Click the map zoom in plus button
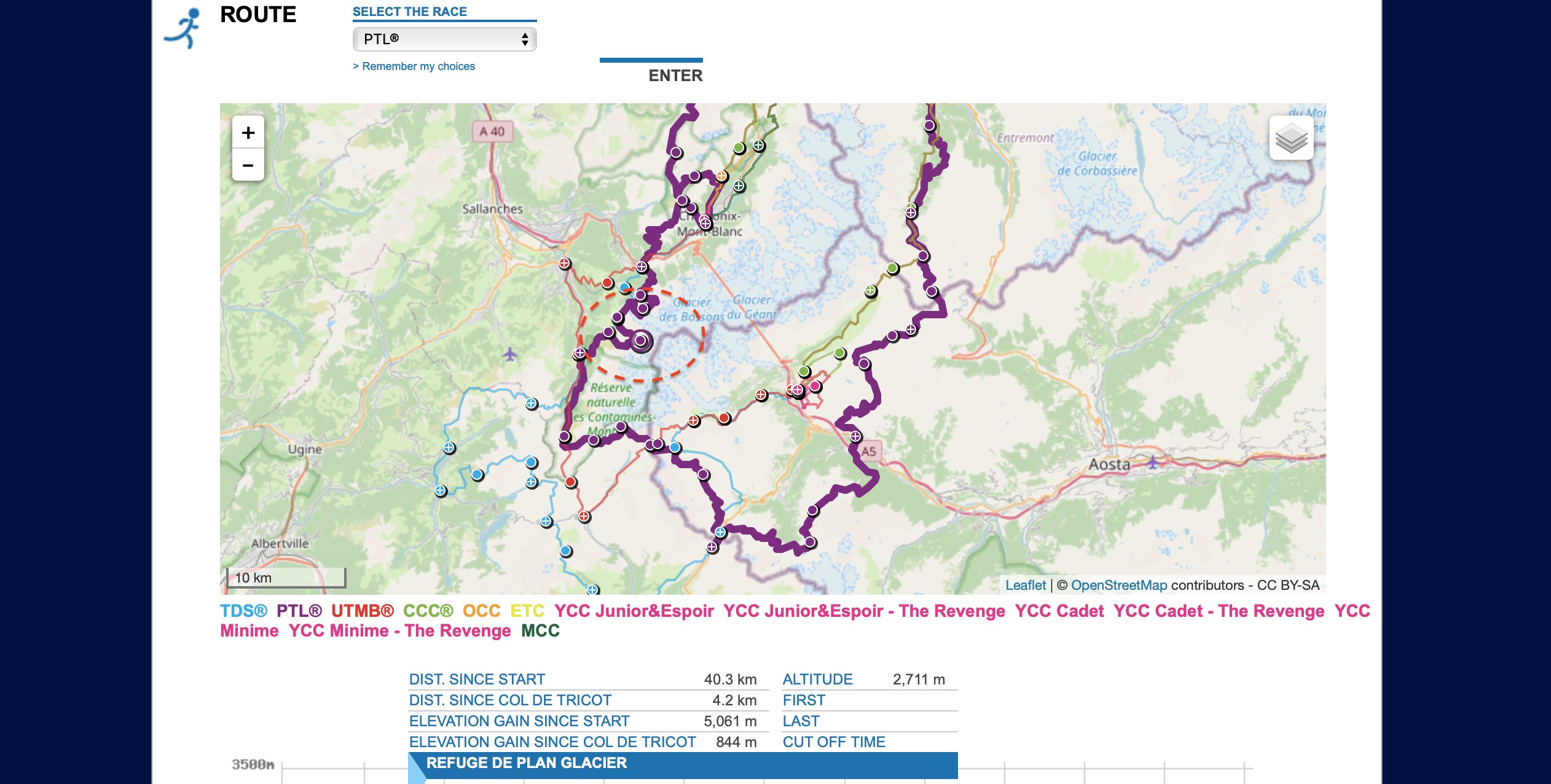This screenshot has height=784, width=1551. coord(248,133)
